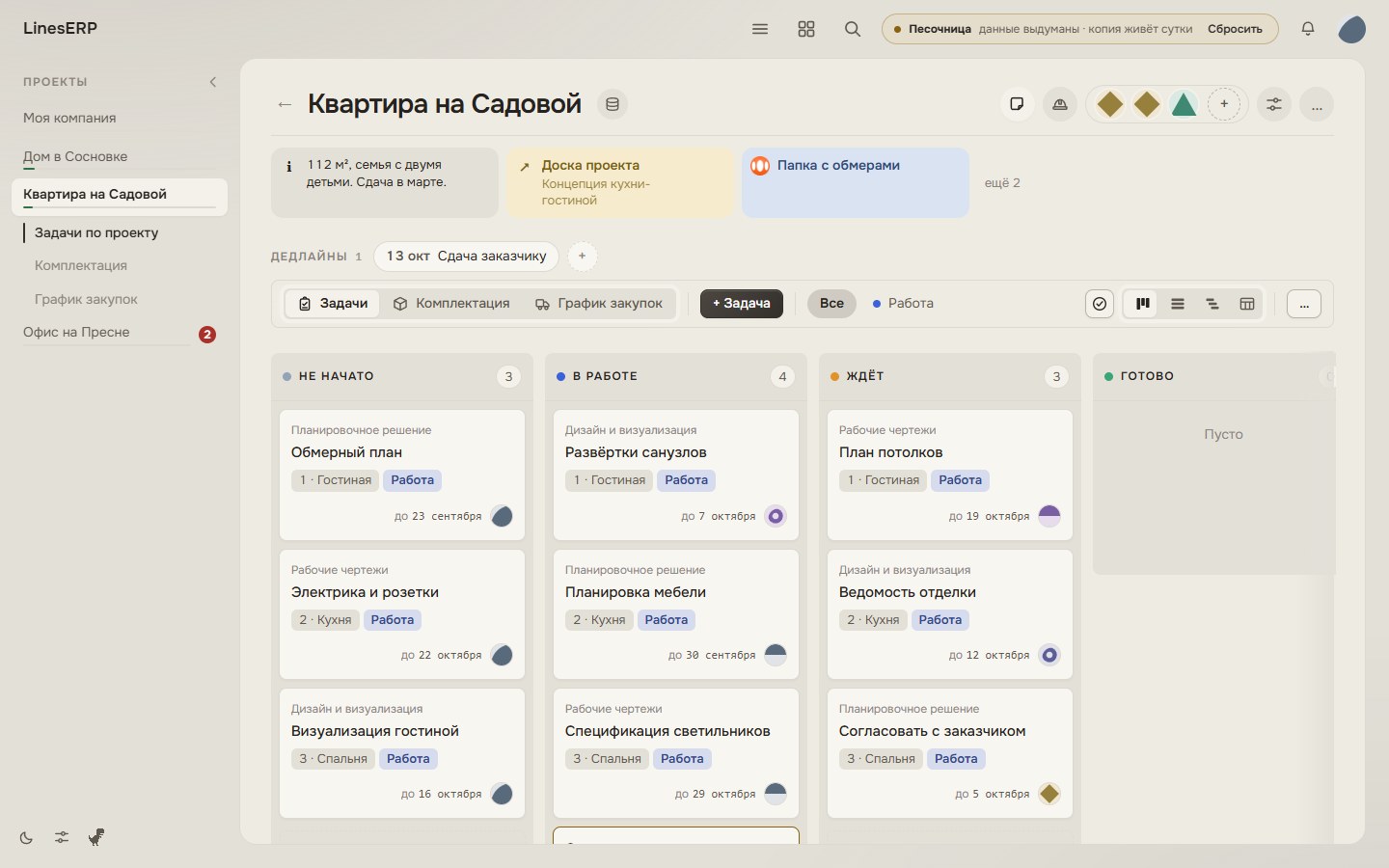The width and height of the screenshot is (1389, 868).
Task: Switch to the table view icon
Action: 1247,304
